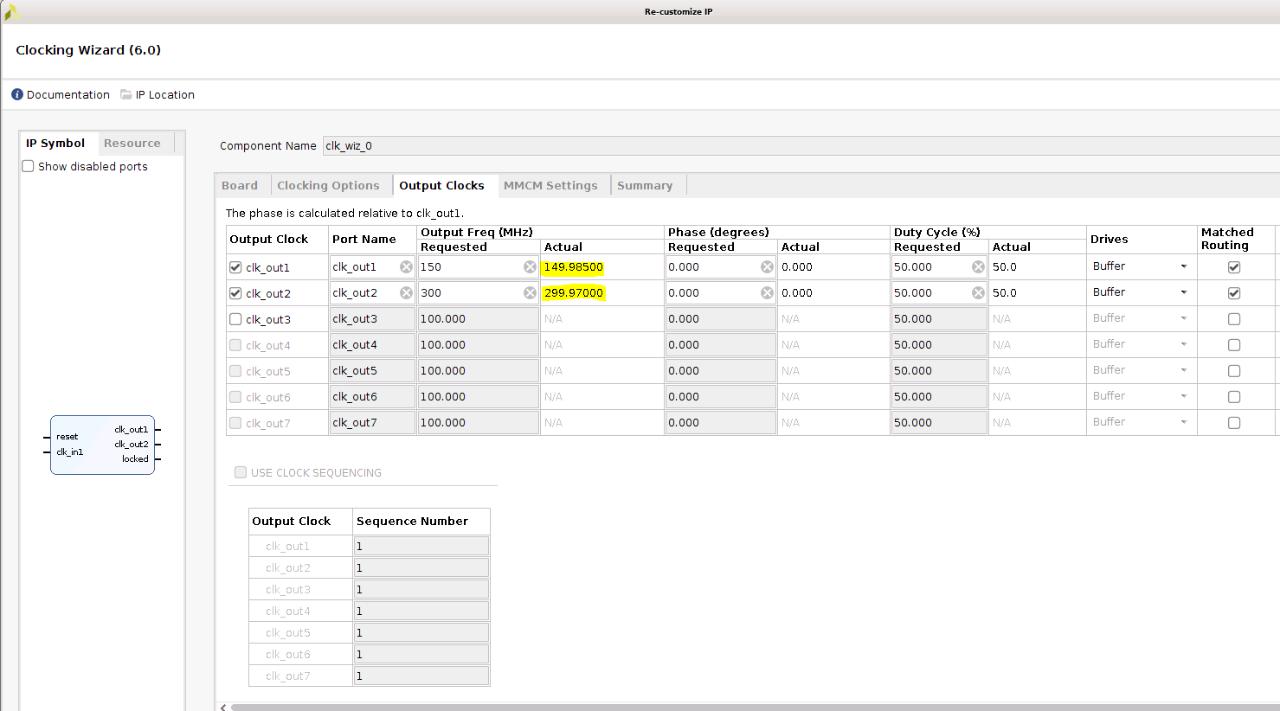
Task: Check Matched Routing for clk_out7
Action: [1233, 423]
